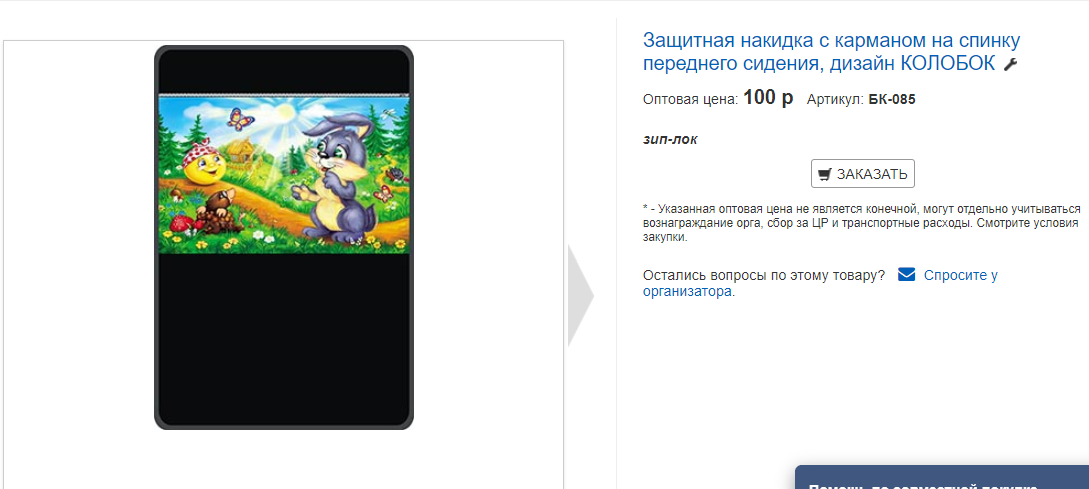The width and height of the screenshot is (1089, 489).
Task: Click the small house in the product picture
Action: [x=242, y=151]
